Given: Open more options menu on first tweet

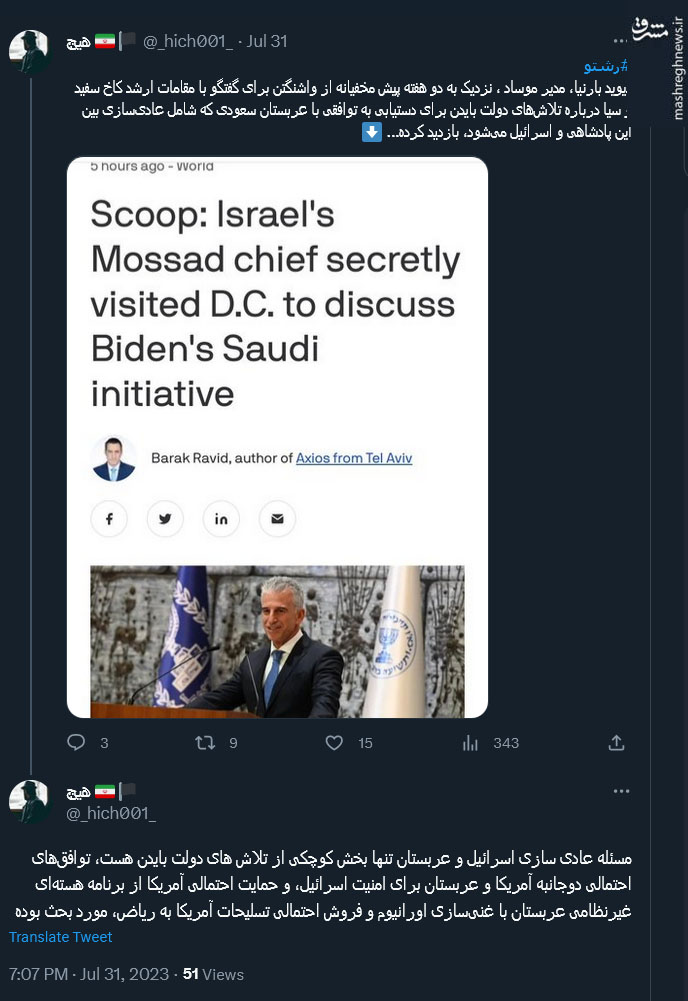Looking at the screenshot, I should tap(621, 38).
